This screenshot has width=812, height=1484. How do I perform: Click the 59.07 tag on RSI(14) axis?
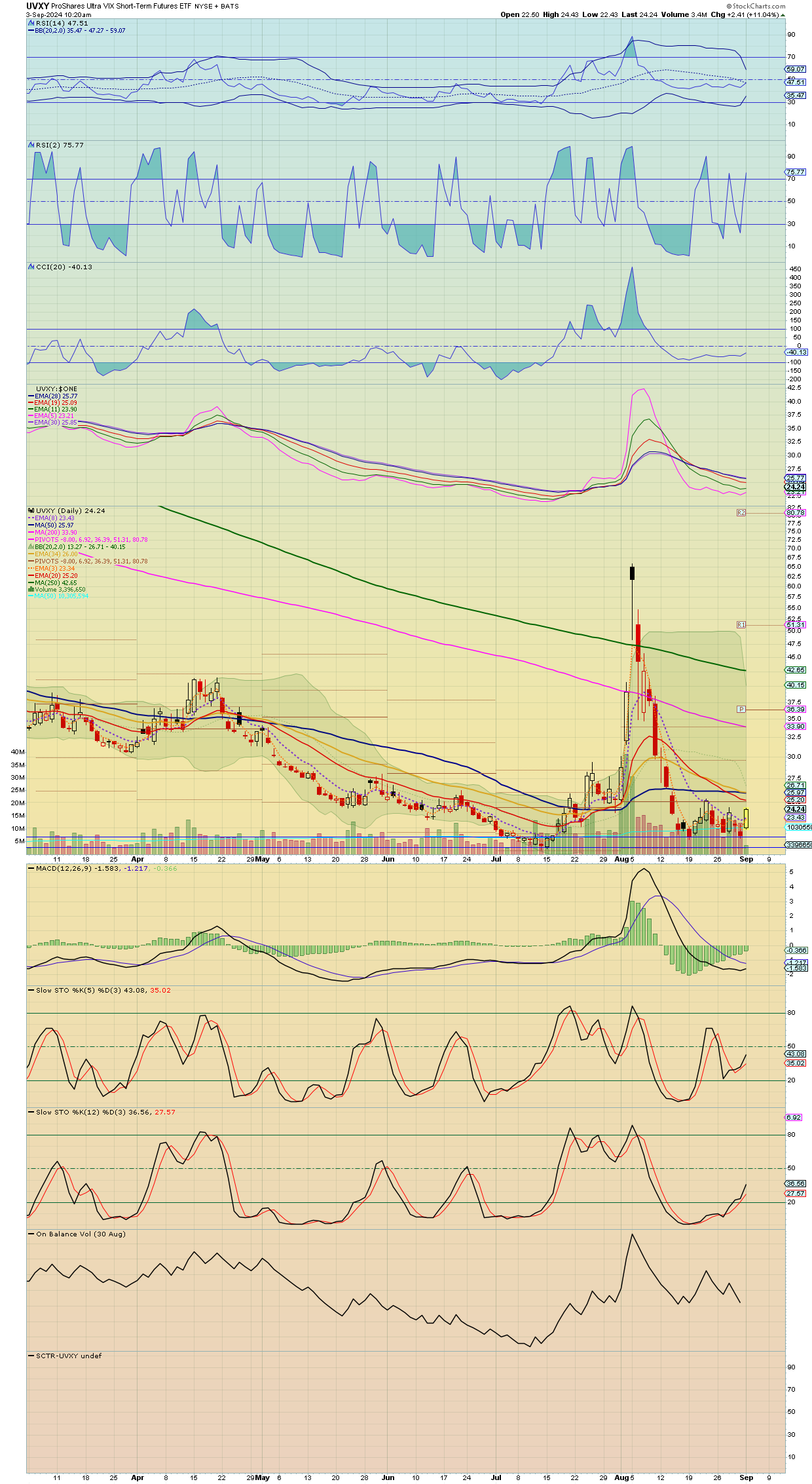[x=796, y=69]
